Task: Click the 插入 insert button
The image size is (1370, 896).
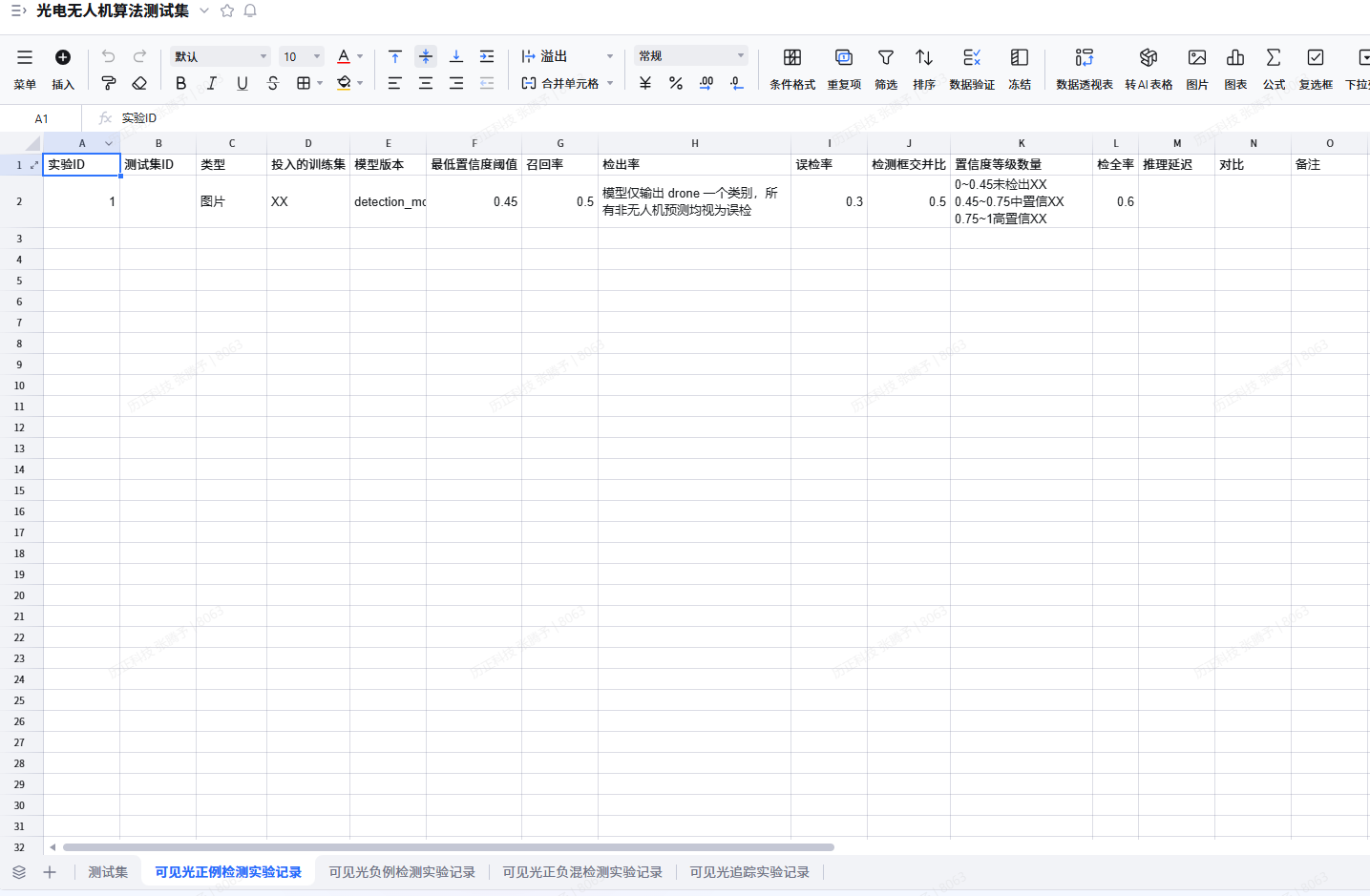Action: [x=63, y=70]
